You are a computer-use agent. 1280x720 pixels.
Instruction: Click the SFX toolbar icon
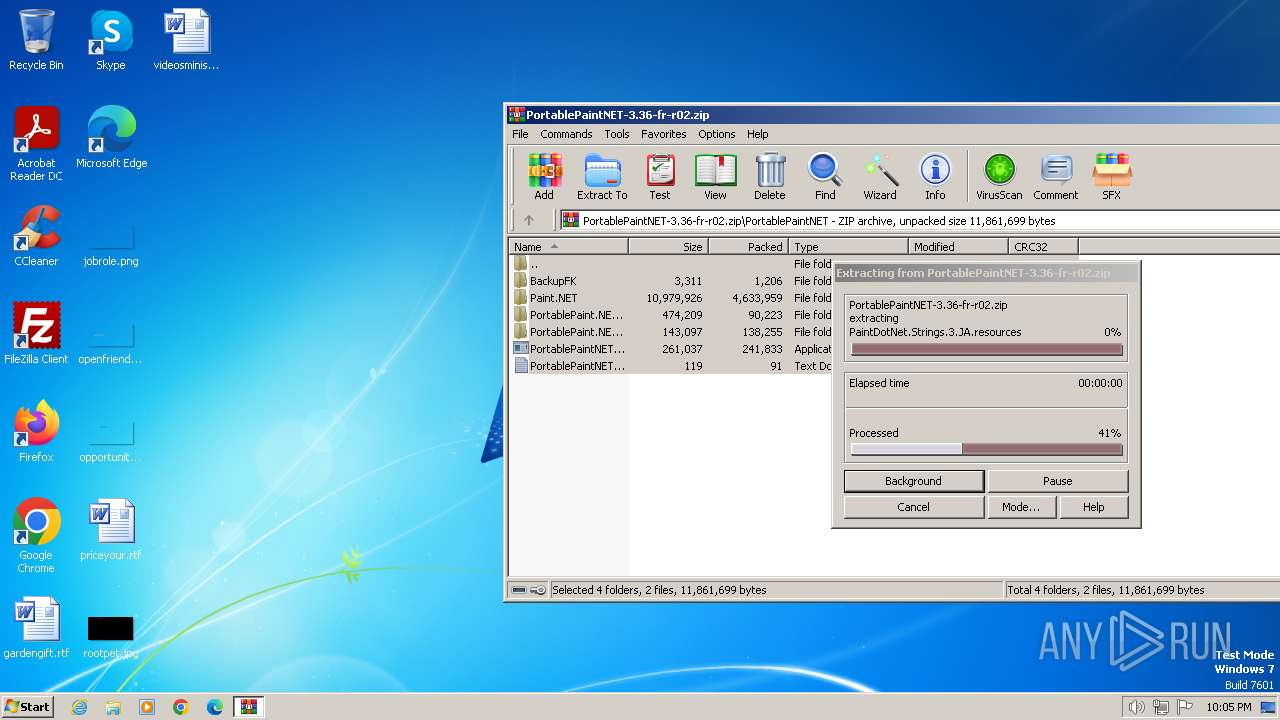pos(1111,177)
